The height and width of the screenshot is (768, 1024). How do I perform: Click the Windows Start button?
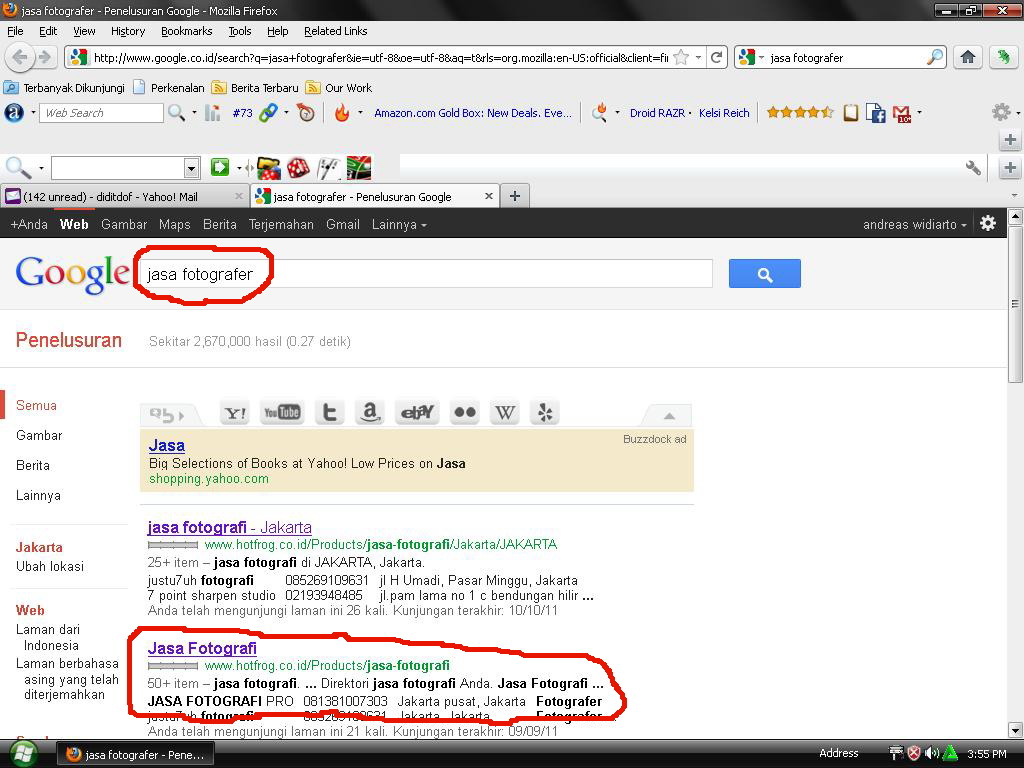click(22, 754)
